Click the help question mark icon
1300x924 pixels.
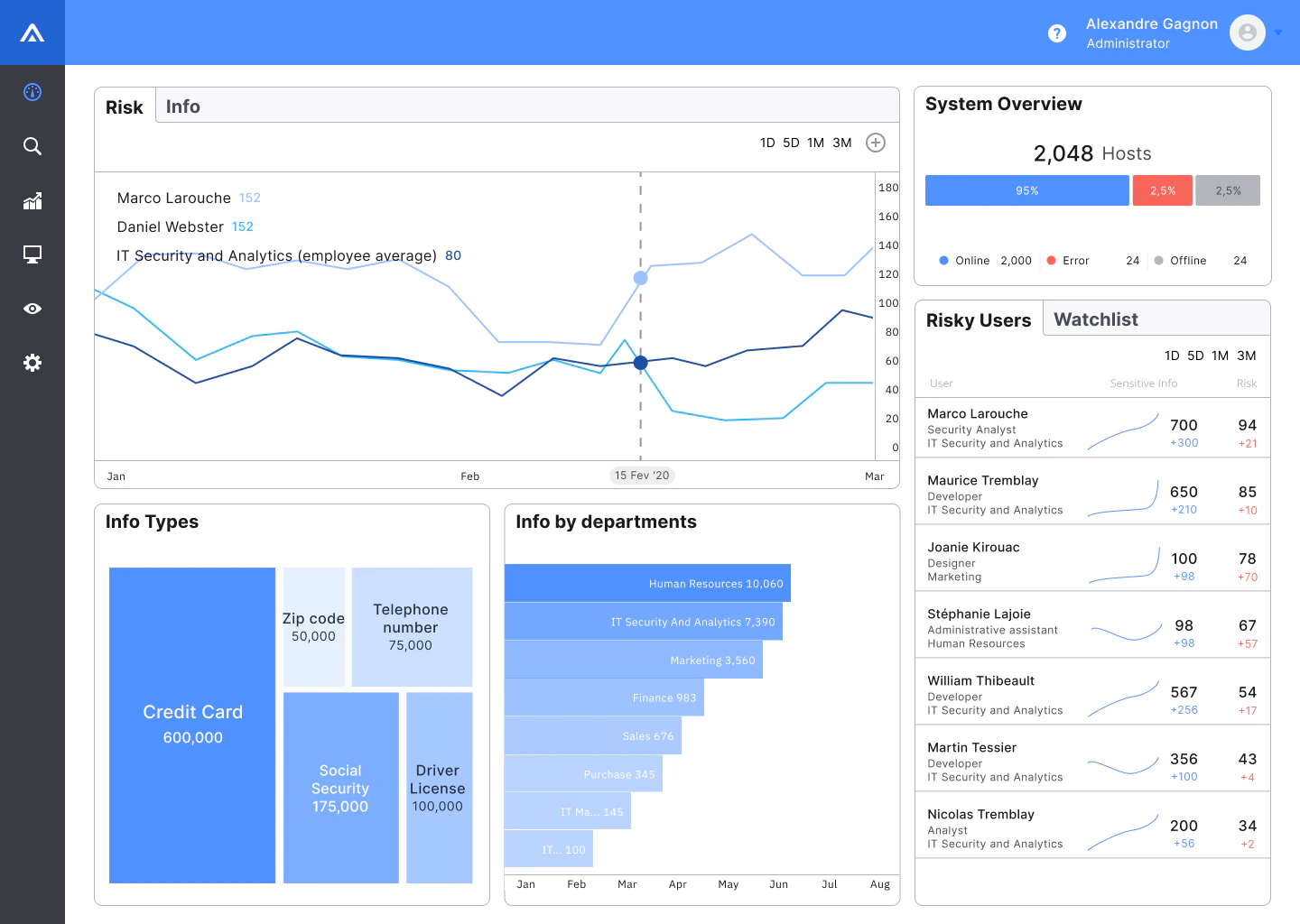[1057, 33]
